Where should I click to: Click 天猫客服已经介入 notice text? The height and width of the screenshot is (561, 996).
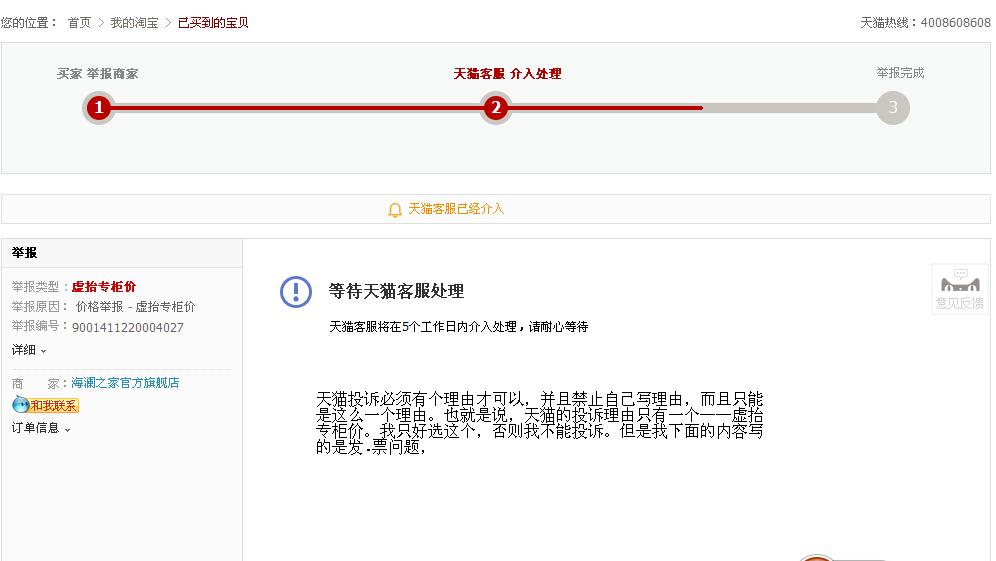click(x=456, y=209)
